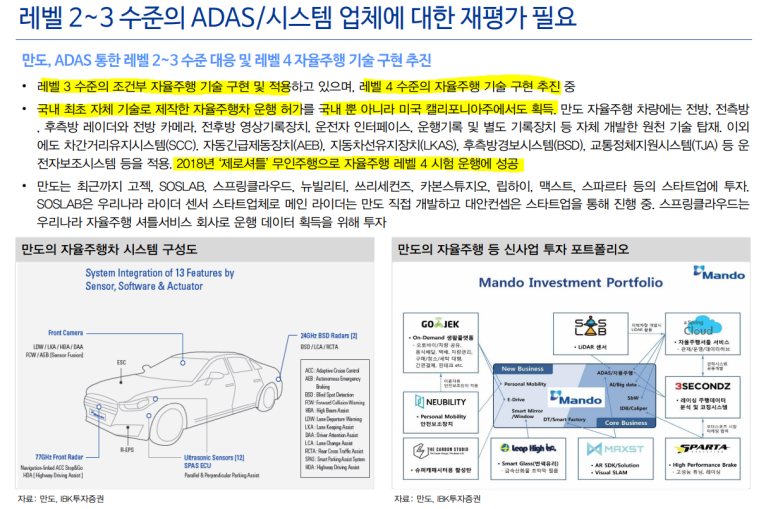
Task: Click the SPARTA logo
Action: [703, 448]
